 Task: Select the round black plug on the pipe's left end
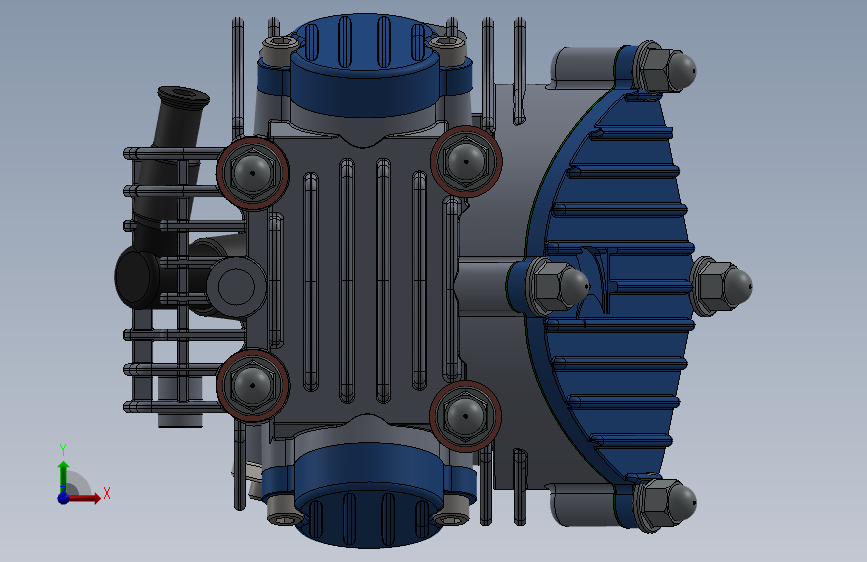(x=137, y=277)
